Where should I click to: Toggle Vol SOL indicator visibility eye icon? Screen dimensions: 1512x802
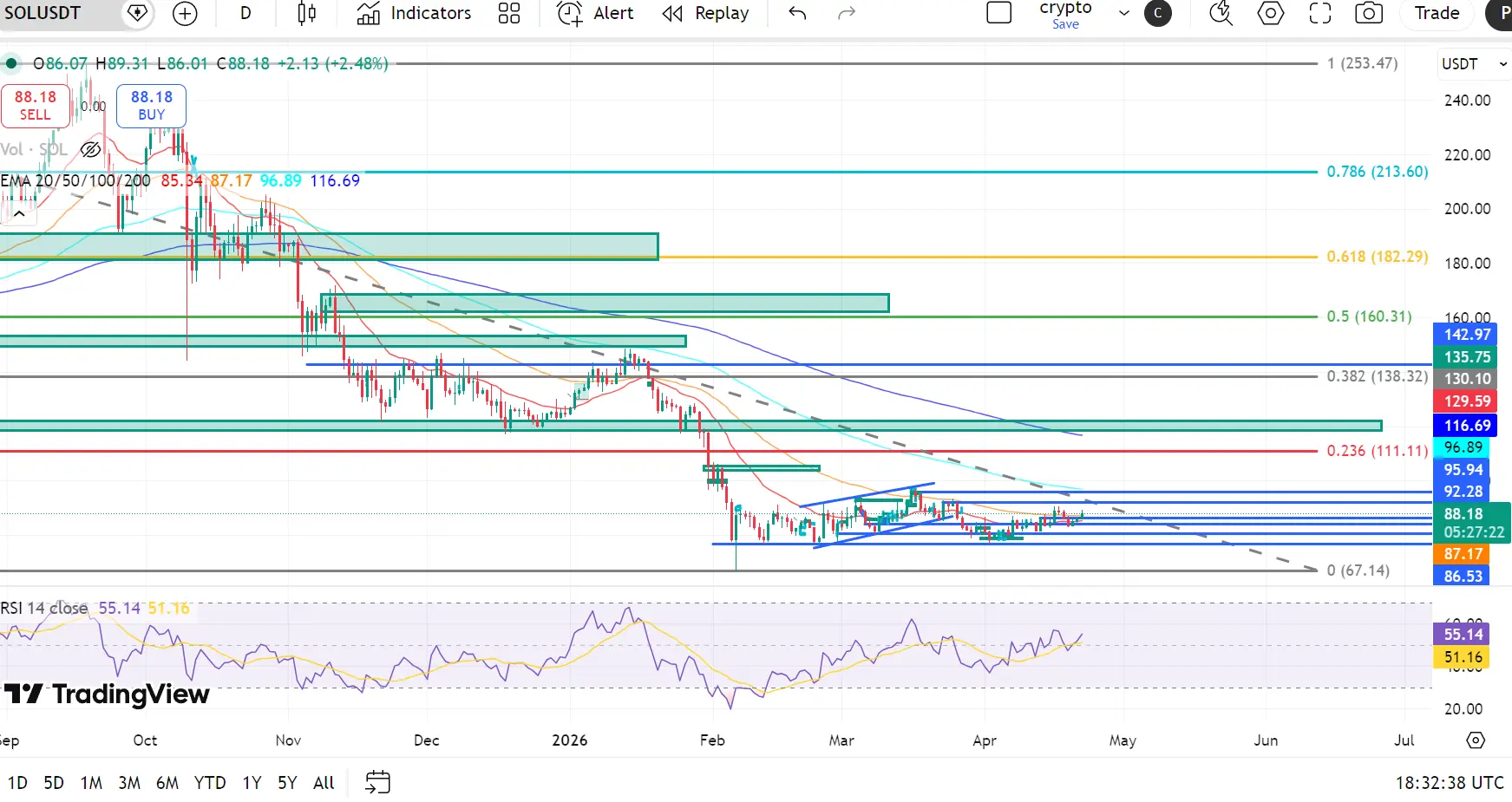pos(90,149)
